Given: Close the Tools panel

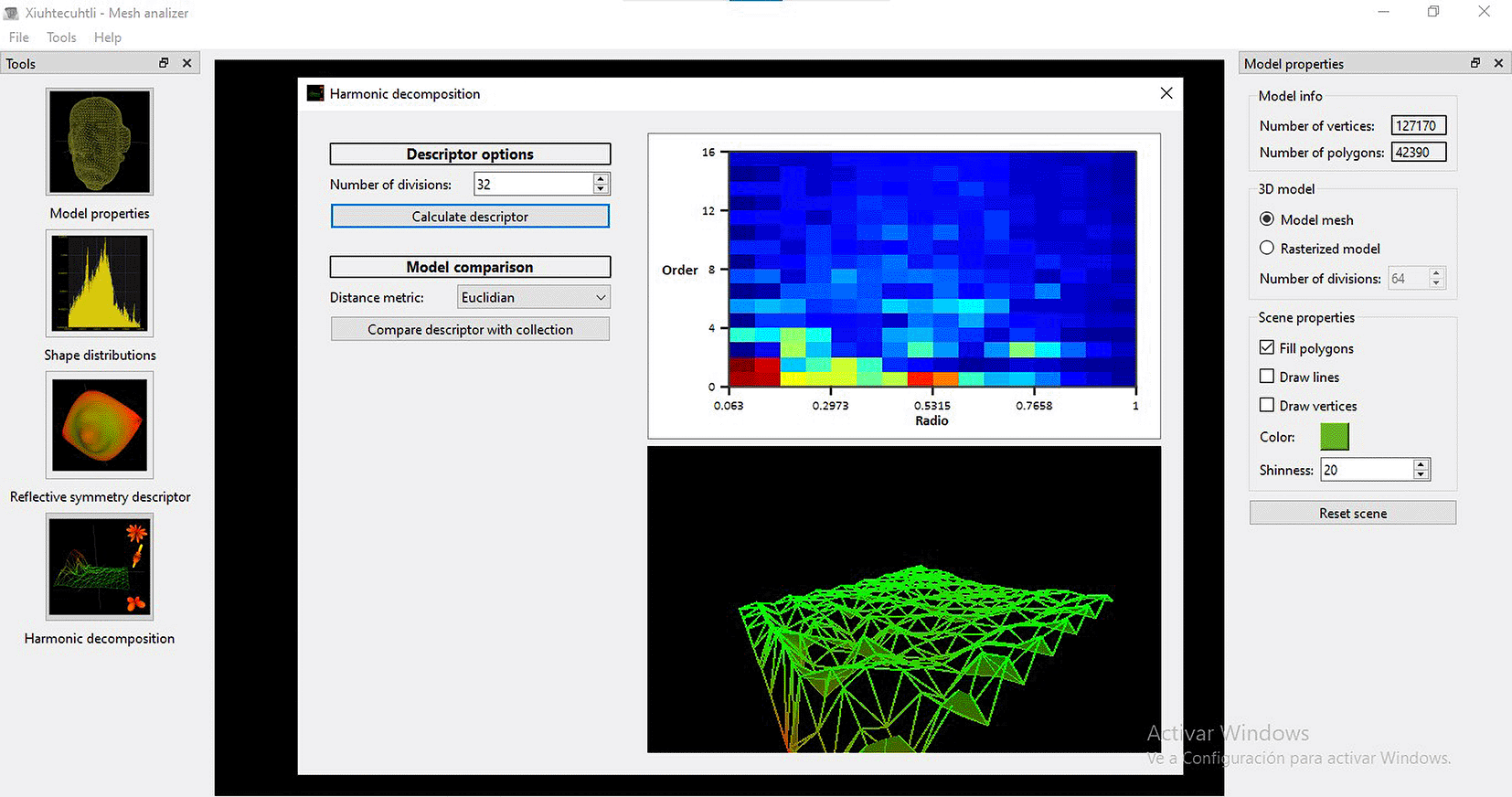Looking at the screenshot, I should click(187, 63).
